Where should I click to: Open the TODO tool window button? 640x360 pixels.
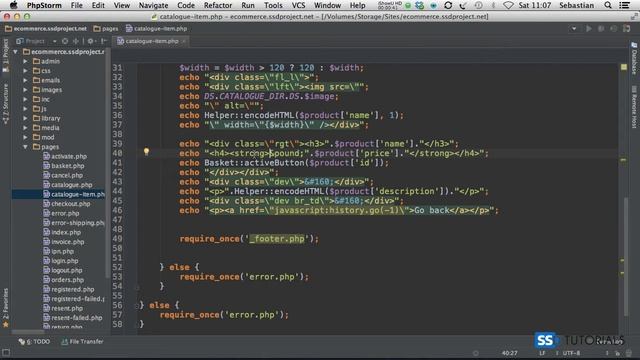(x=34, y=342)
